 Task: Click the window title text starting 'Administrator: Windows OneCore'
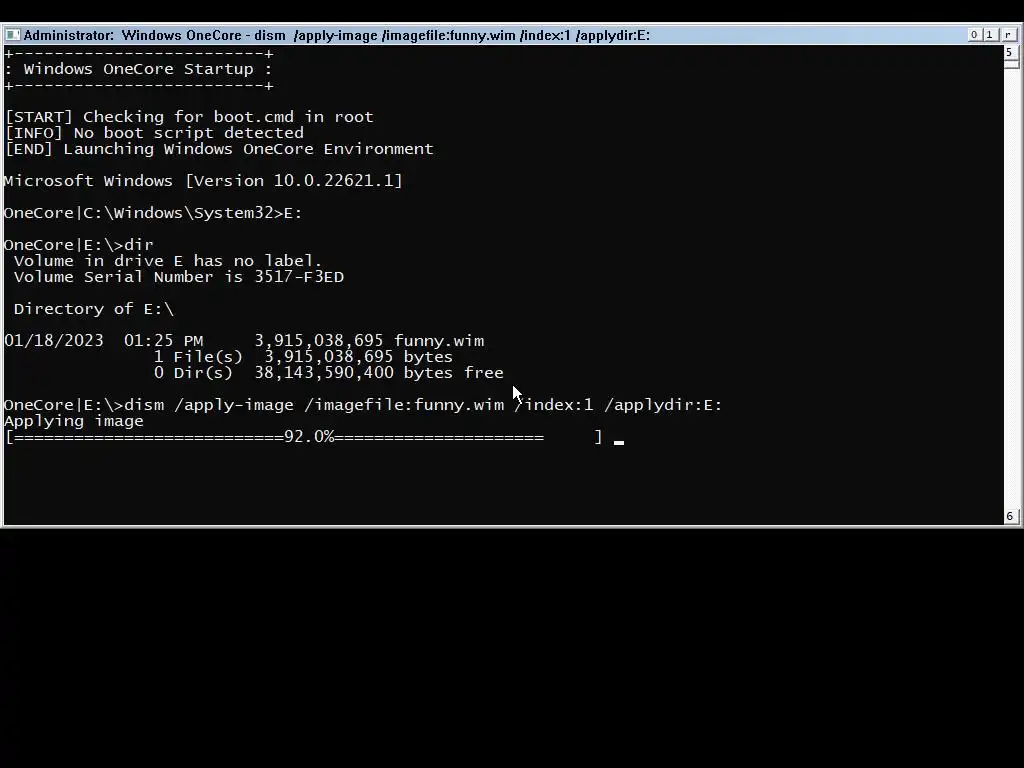click(x=336, y=35)
